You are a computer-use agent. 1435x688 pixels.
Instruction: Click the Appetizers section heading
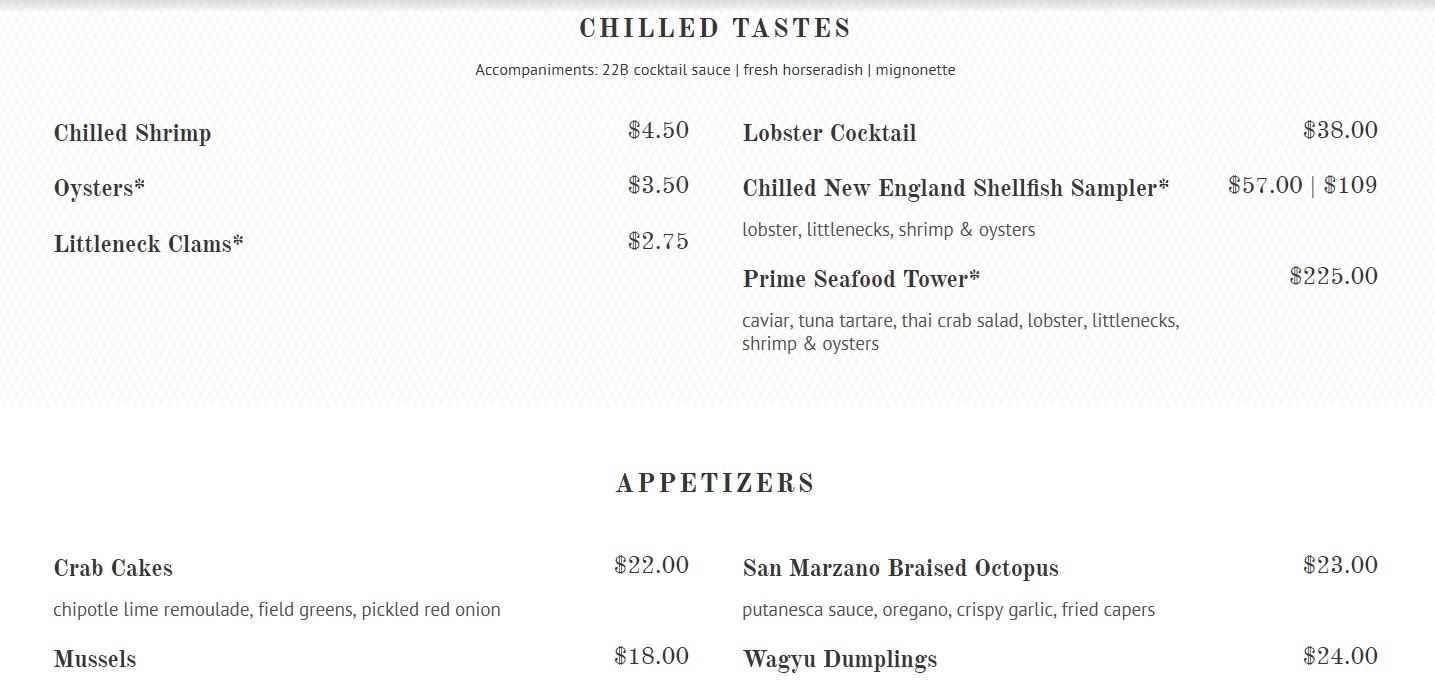[x=715, y=484]
